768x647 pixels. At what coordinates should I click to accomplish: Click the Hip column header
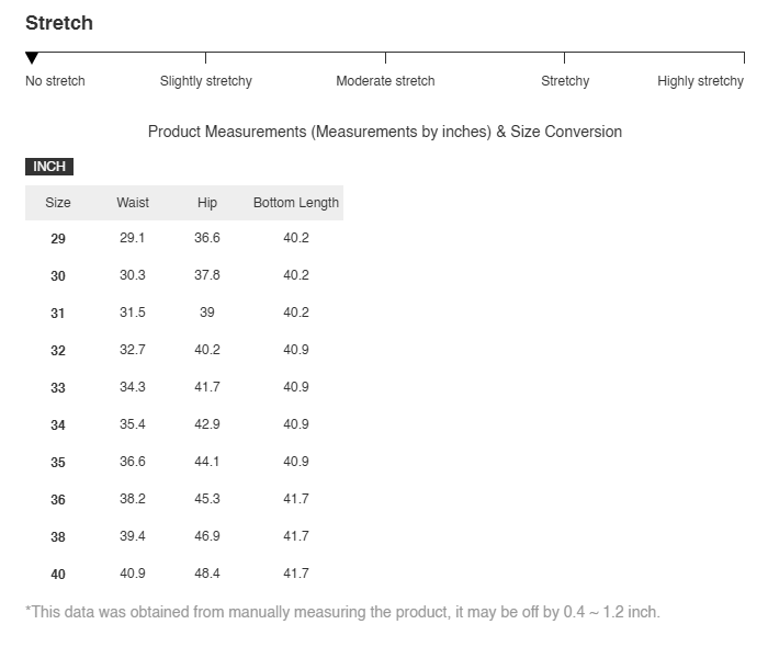coord(207,203)
